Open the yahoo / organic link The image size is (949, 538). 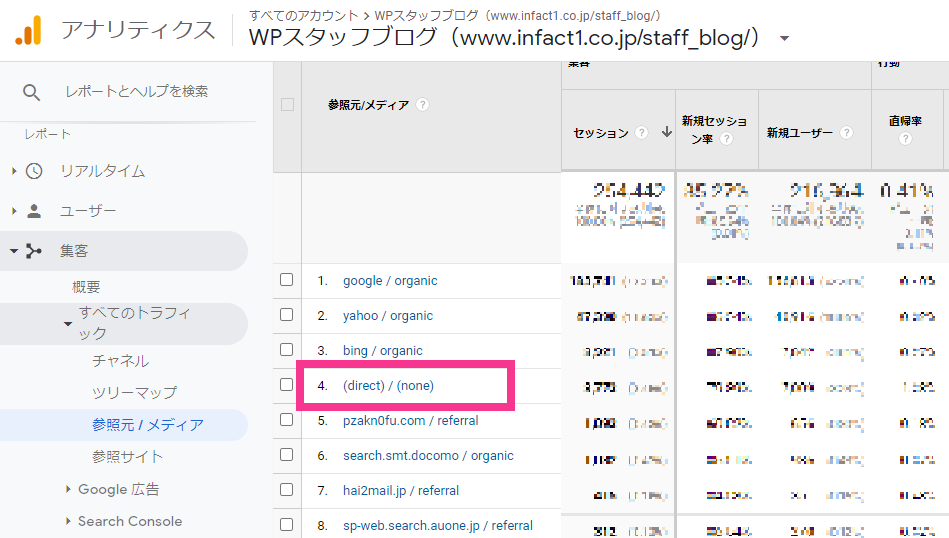click(x=388, y=316)
